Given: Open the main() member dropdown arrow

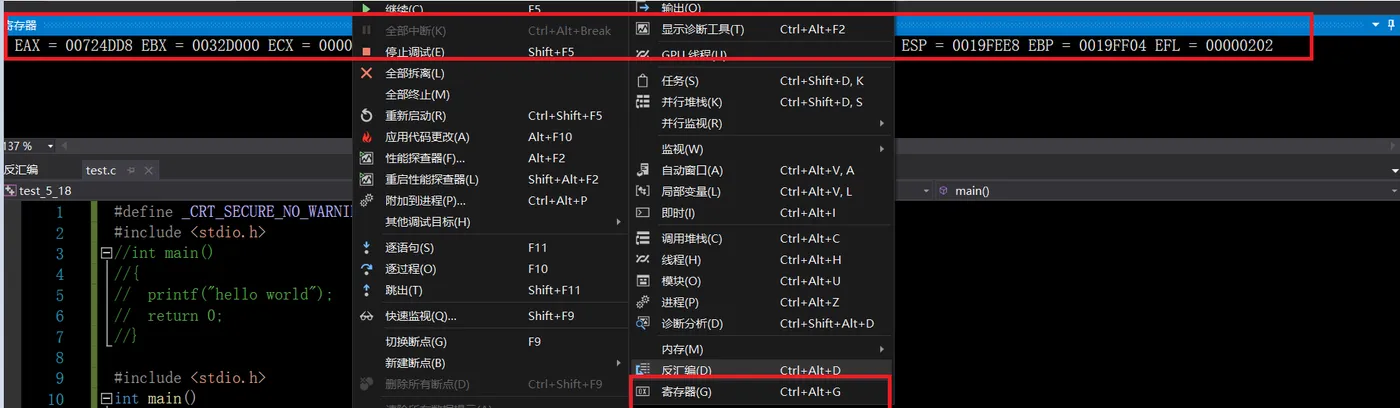Looking at the screenshot, I should [x=1394, y=190].
